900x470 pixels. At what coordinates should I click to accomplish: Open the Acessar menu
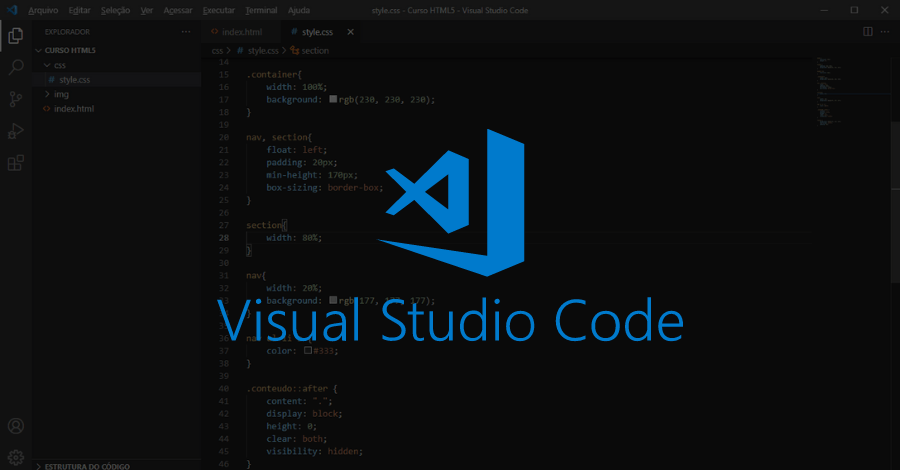pos(177,10)
